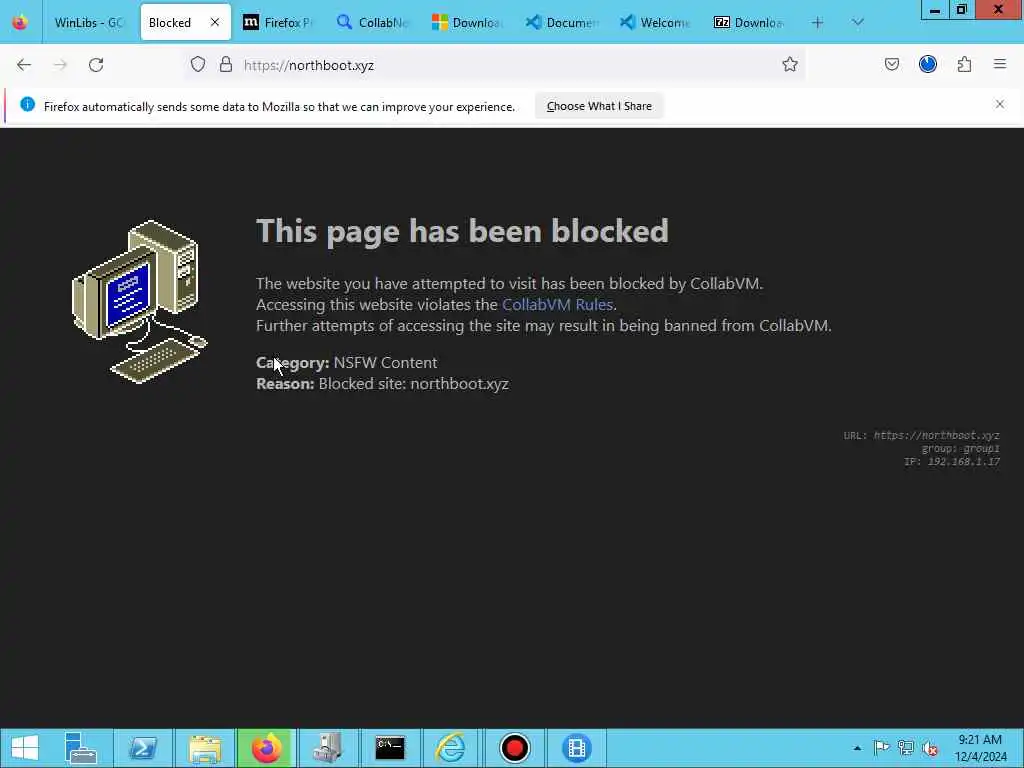Screen dimensions: 1024x768
Task: Switch to the Welcome VS Code tab
Action: [655, 22]
